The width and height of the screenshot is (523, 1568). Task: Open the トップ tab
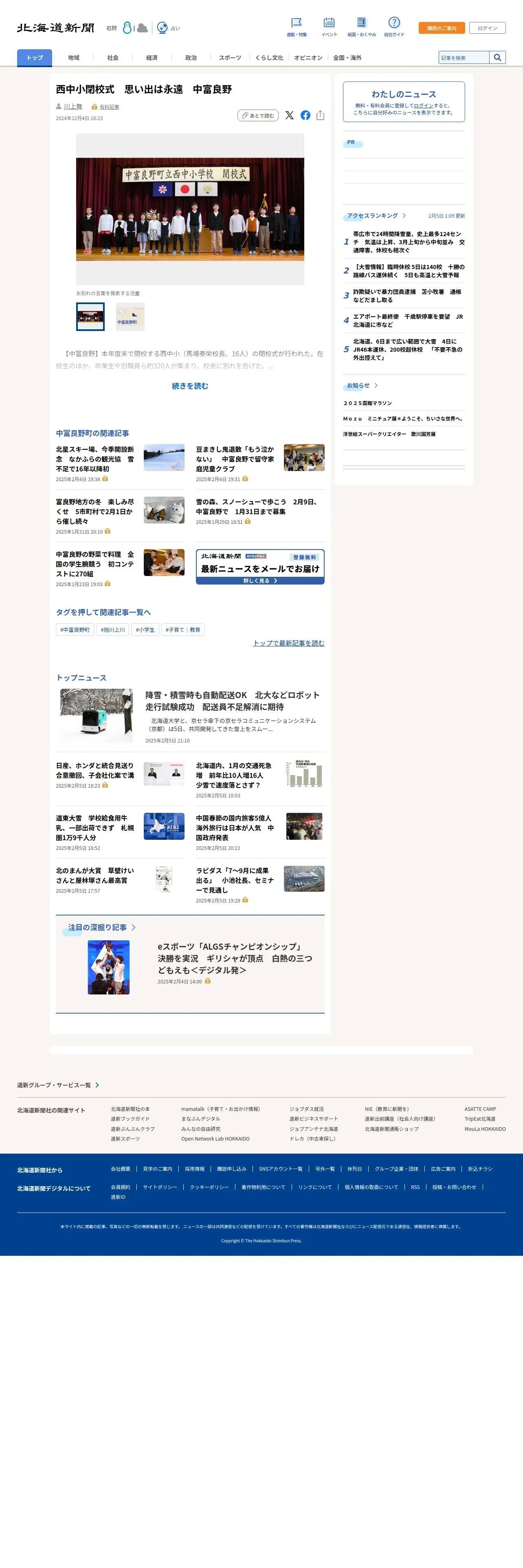coord(35,58)
